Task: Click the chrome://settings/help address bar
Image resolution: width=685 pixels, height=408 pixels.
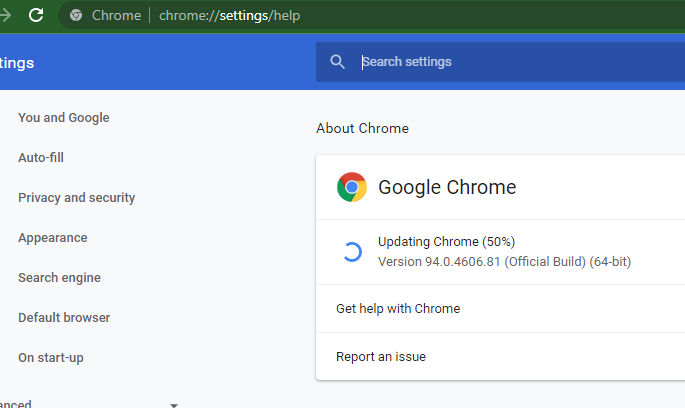Action: tap(229, 15)
